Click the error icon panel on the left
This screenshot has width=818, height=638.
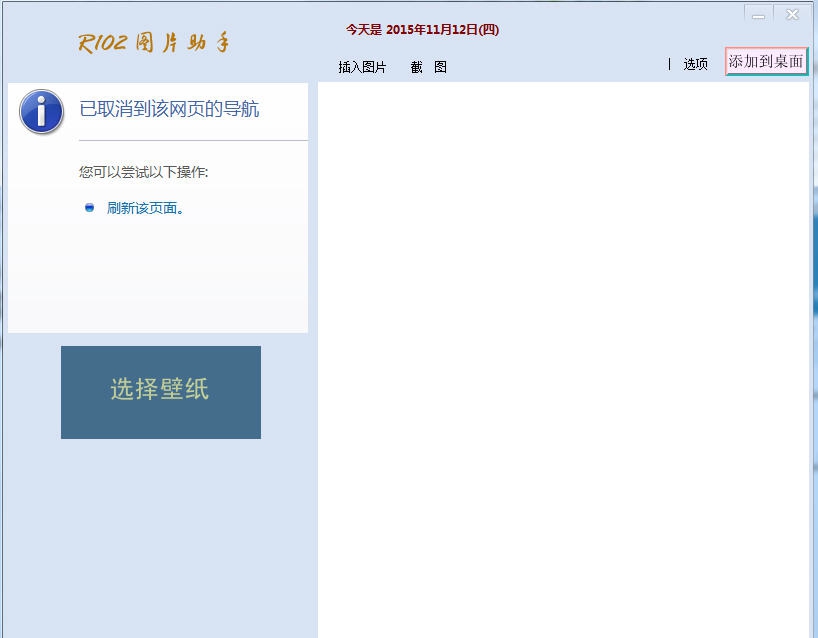40,112
